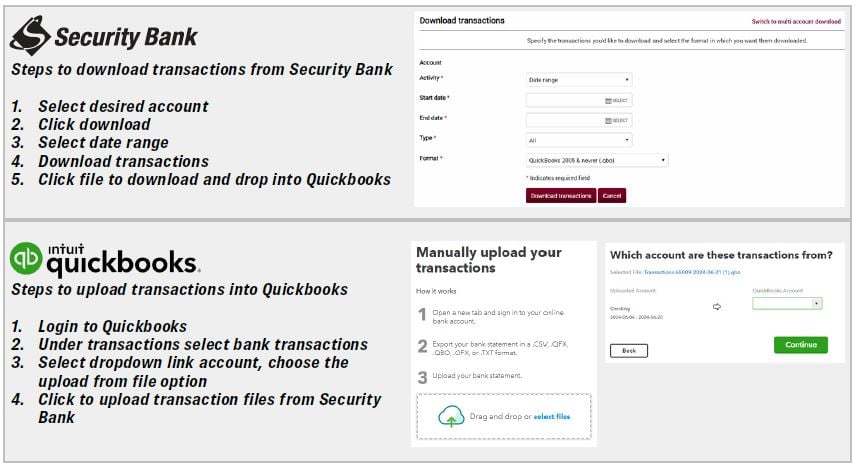Click the Selected File transactions link
This screenshot has height=469, width=856.
click(x=692, y=272)
